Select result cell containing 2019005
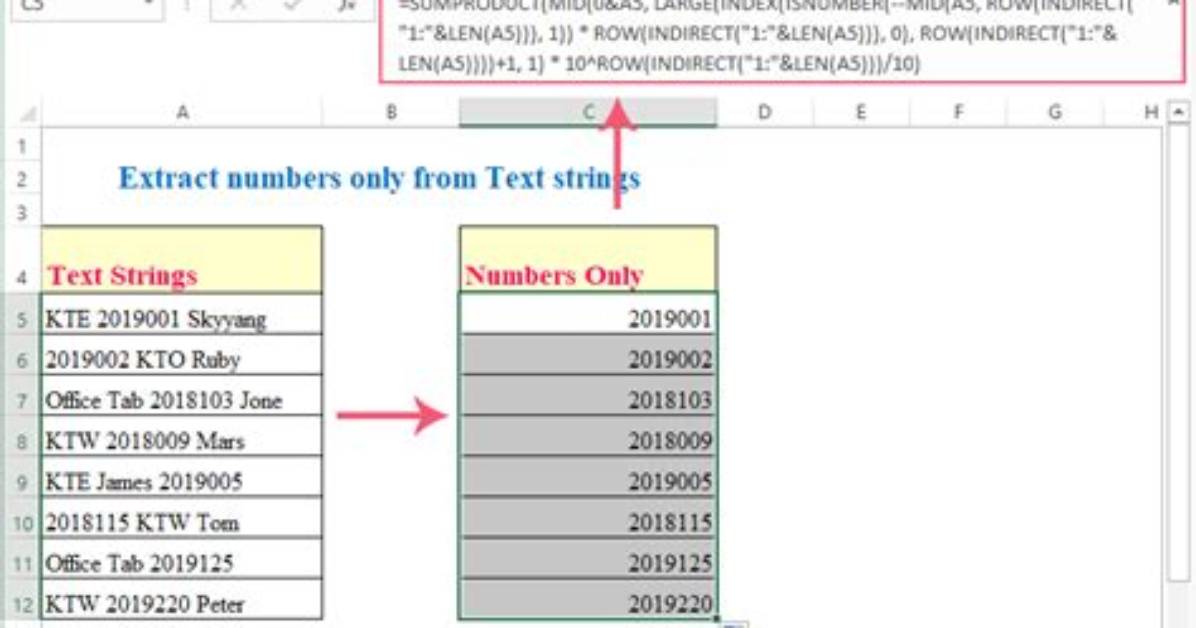 click(588, 477)
